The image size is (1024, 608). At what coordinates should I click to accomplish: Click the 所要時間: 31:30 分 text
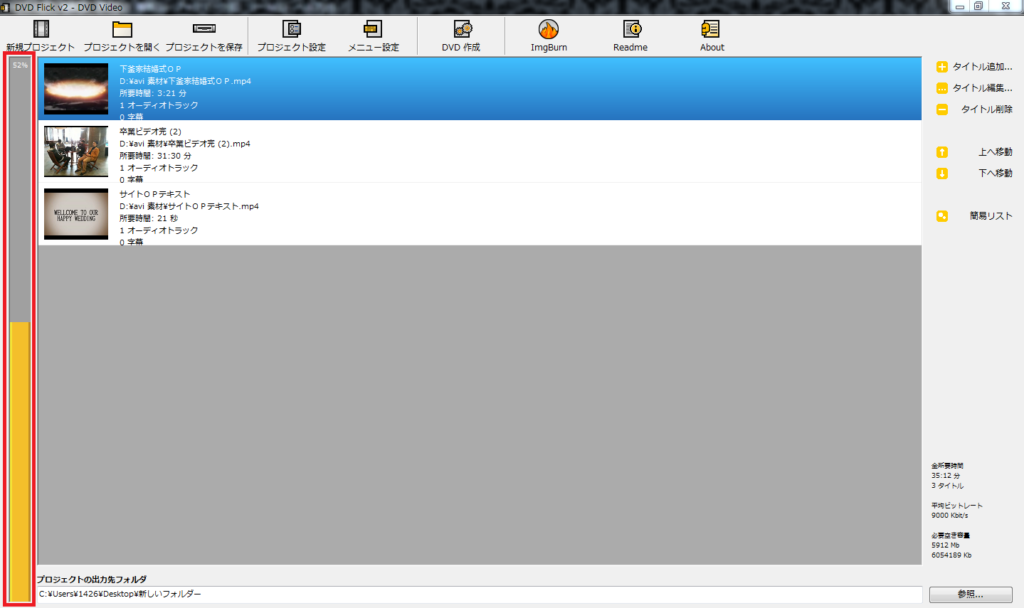coord(155,156)
